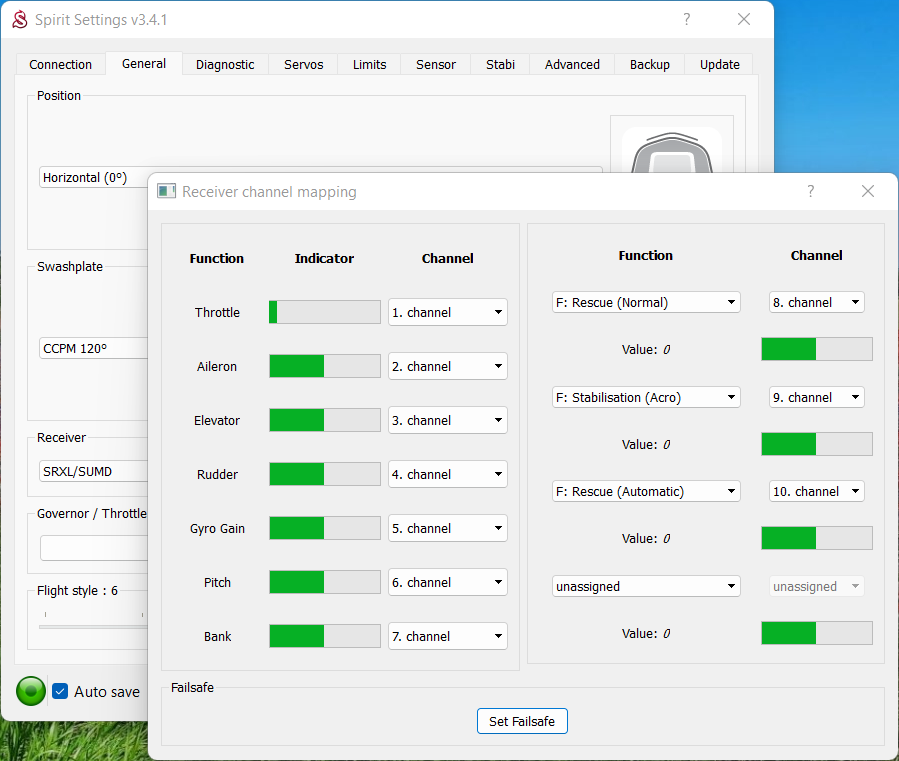Click the Flight style slider
899x761 pixels.
[92, 626]
